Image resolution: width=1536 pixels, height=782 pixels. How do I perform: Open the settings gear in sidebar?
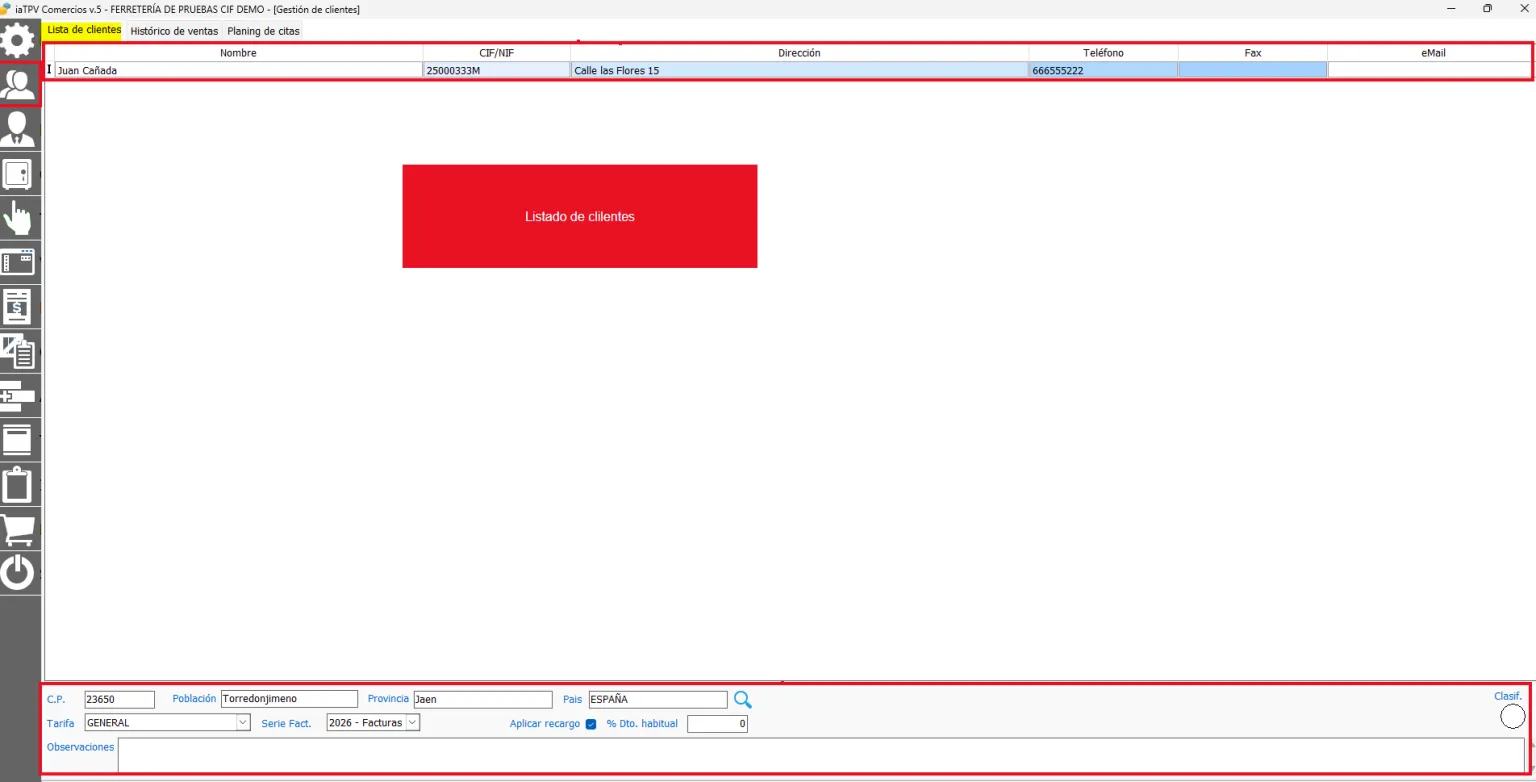click(x=18, y=40)
